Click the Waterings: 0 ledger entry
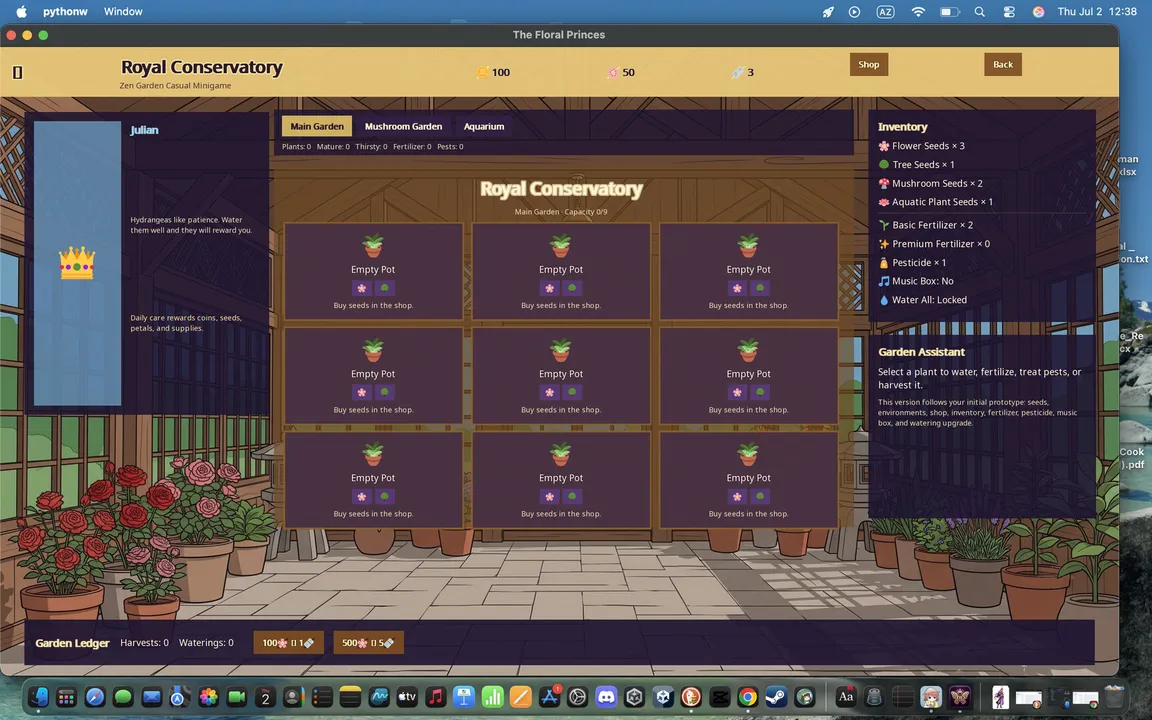Viewport: 1152px width, 720px height. pyautogui.click(x=206, y=643)
